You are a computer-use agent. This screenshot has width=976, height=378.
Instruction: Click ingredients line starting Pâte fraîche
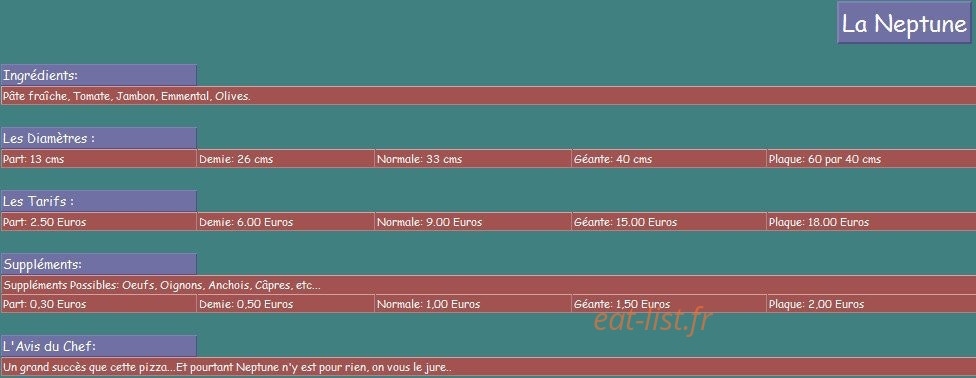tap(488, 96)
